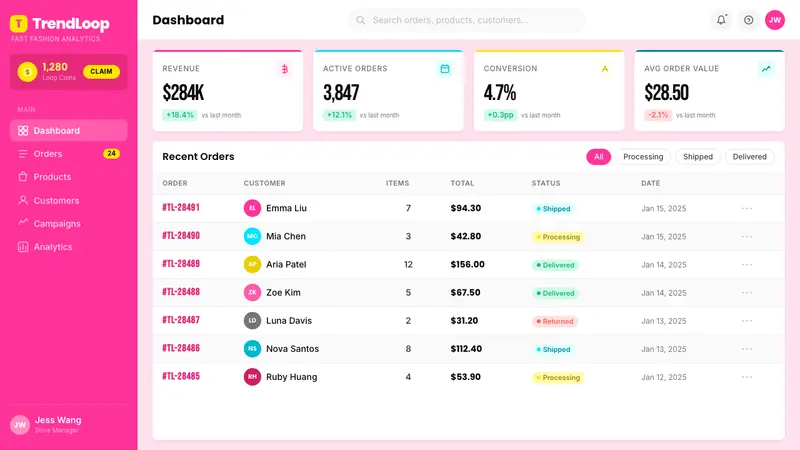Open more options for order #TL-28487

pos(747,320)
